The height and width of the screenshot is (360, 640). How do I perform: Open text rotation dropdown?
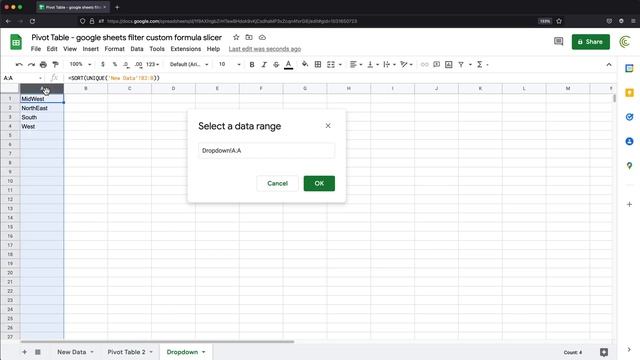tap(406, 64)
